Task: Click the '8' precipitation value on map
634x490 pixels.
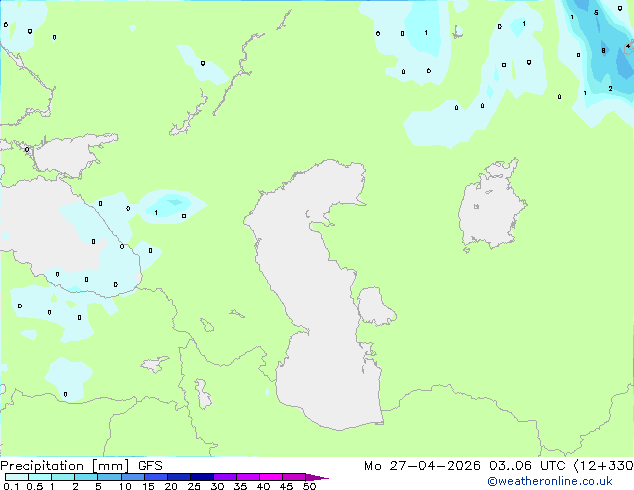Action: (603, 51)
